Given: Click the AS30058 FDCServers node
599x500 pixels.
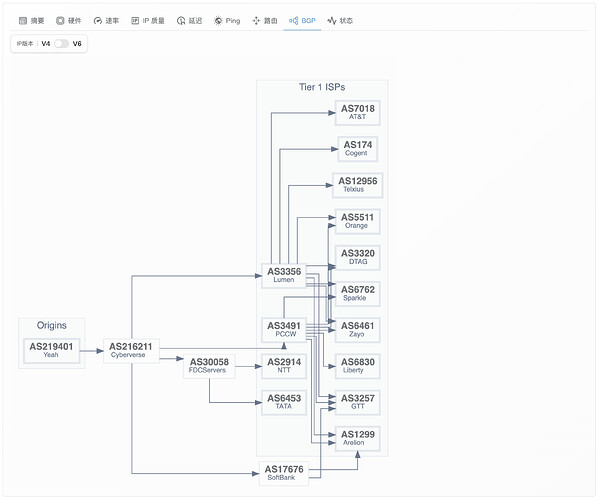Looking at the screenshot, I should point(209,366).
